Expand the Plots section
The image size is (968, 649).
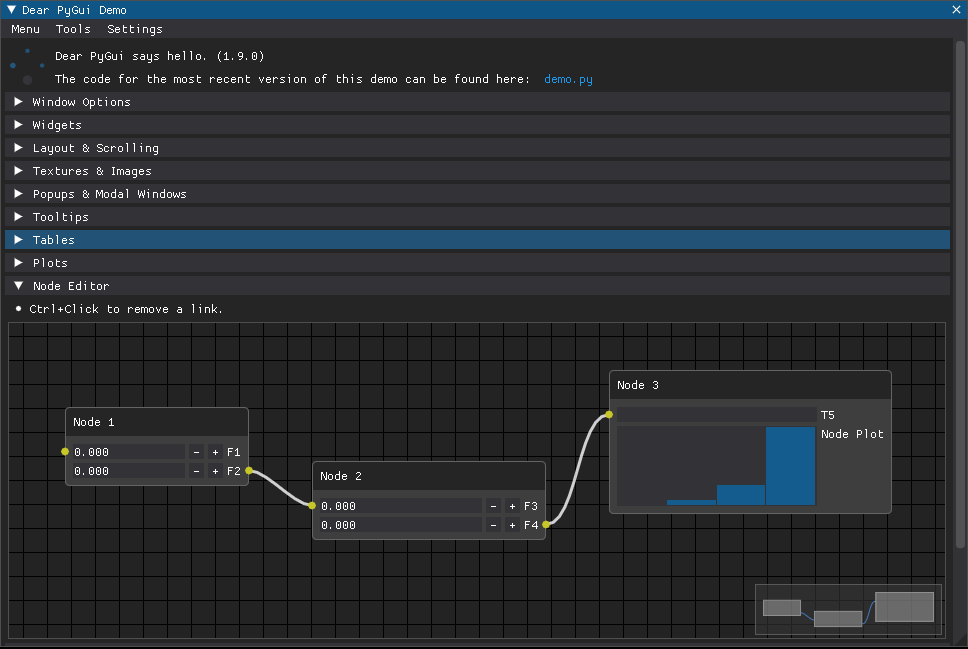(x=50, y=262)
